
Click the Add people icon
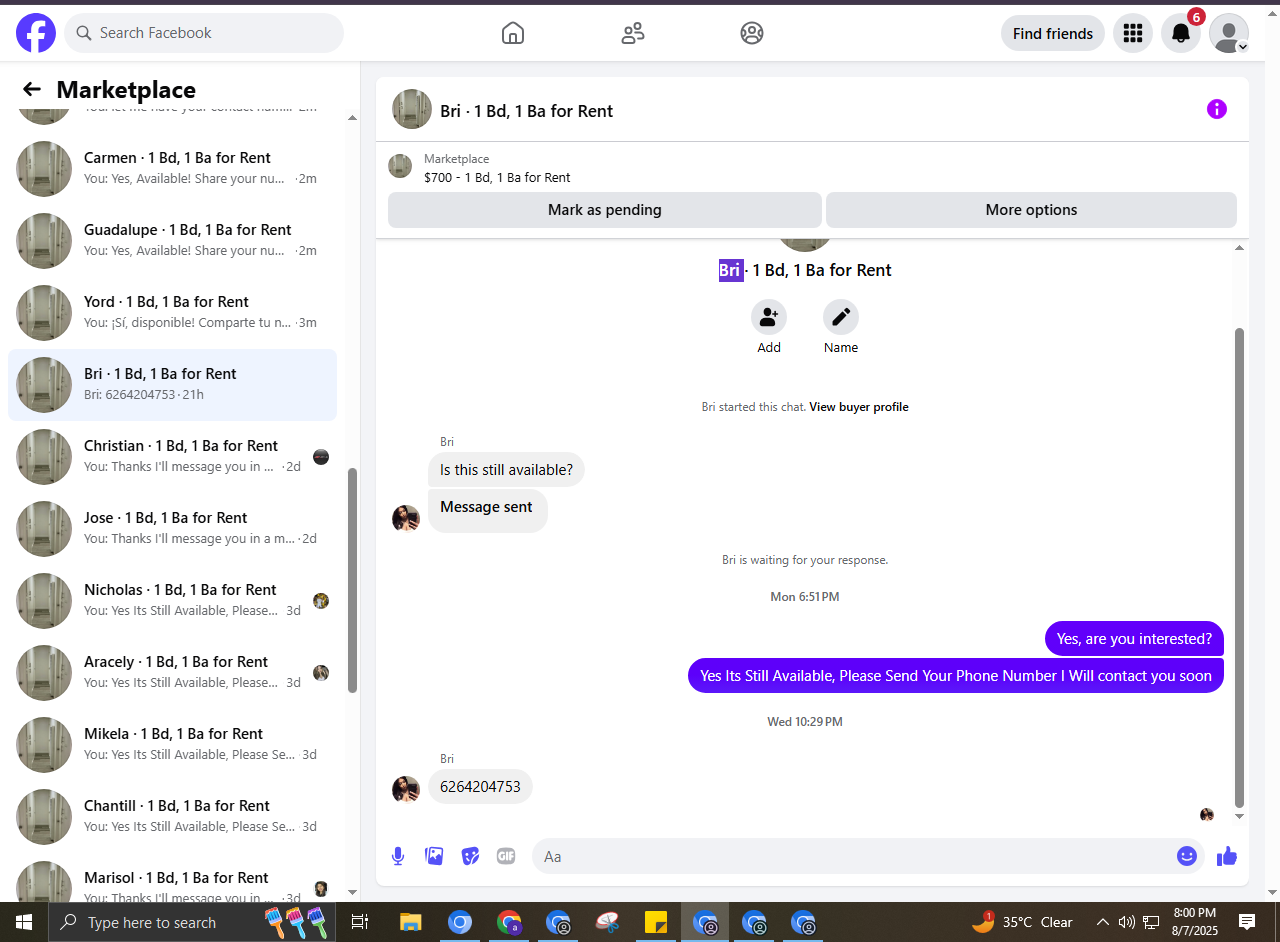pyautogui.click(x=769, y=317)
